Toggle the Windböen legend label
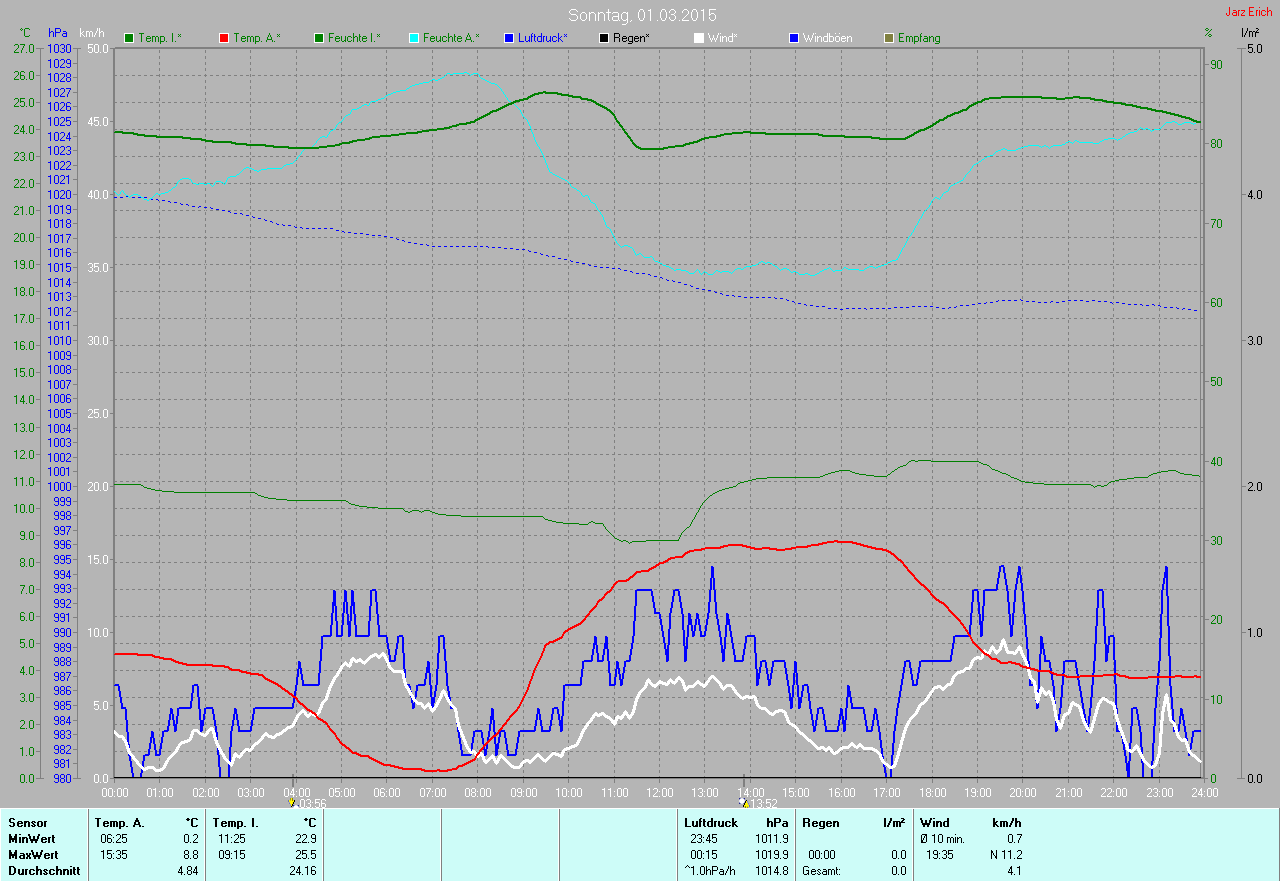 827,38
